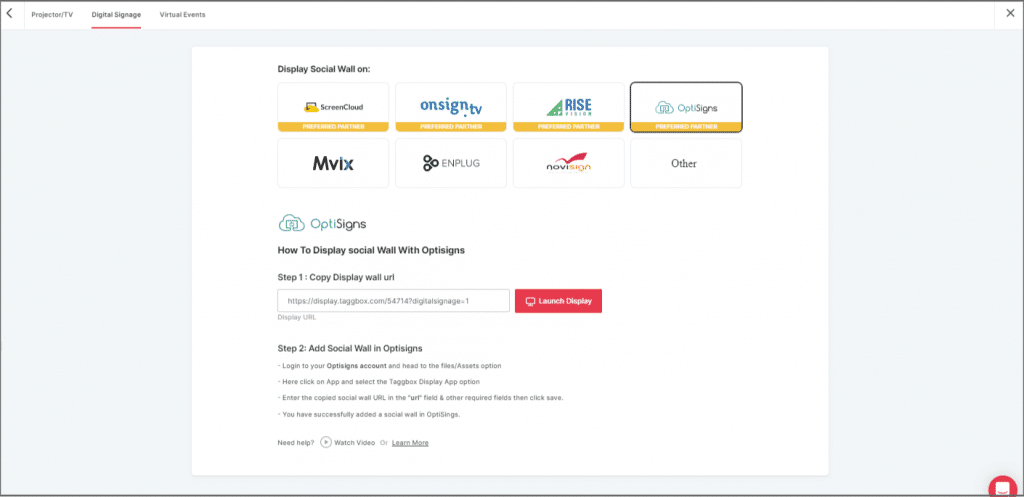Open the Learn More link

410,443
